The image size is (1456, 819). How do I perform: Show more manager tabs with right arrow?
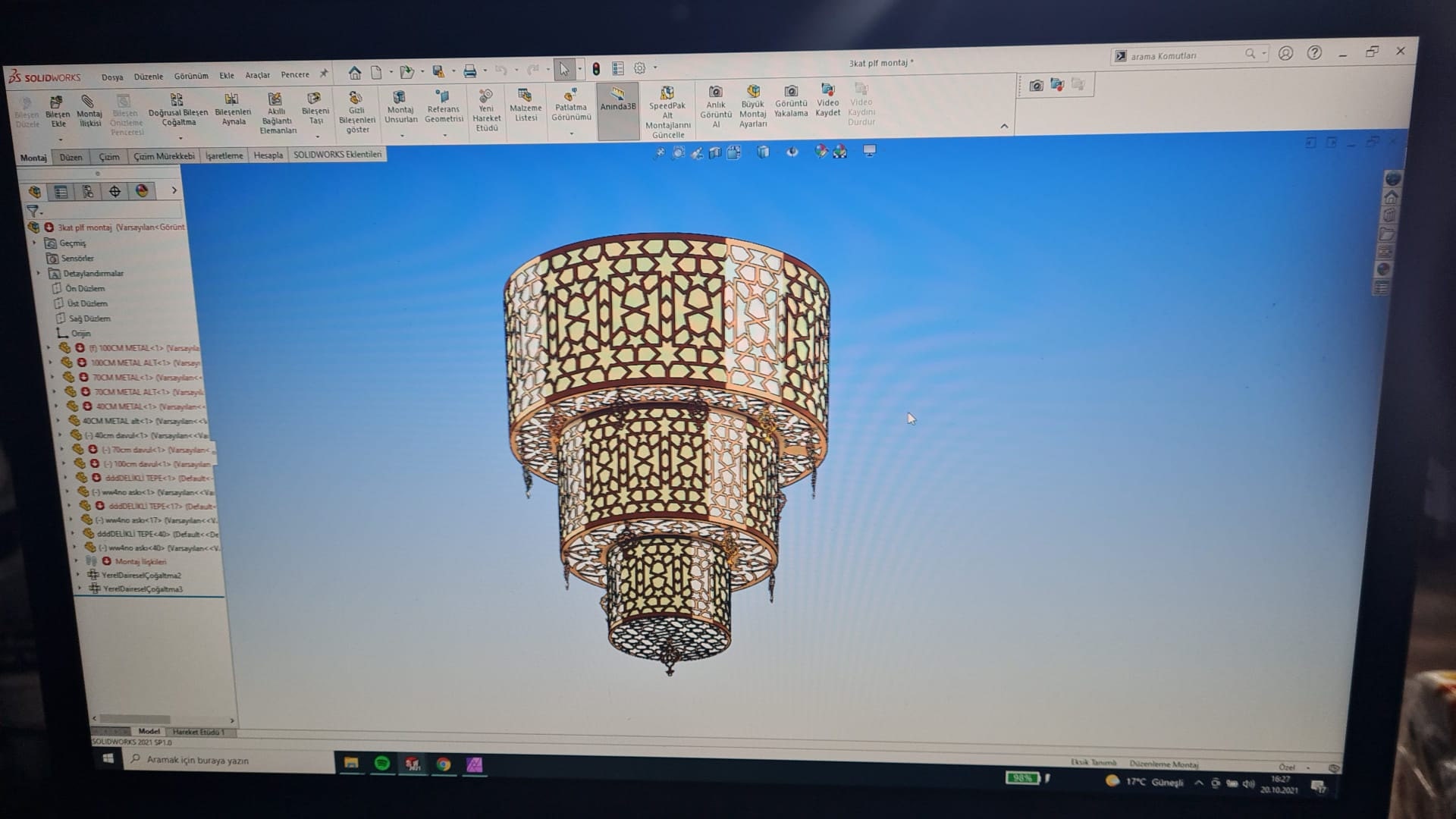coord(174,190)
